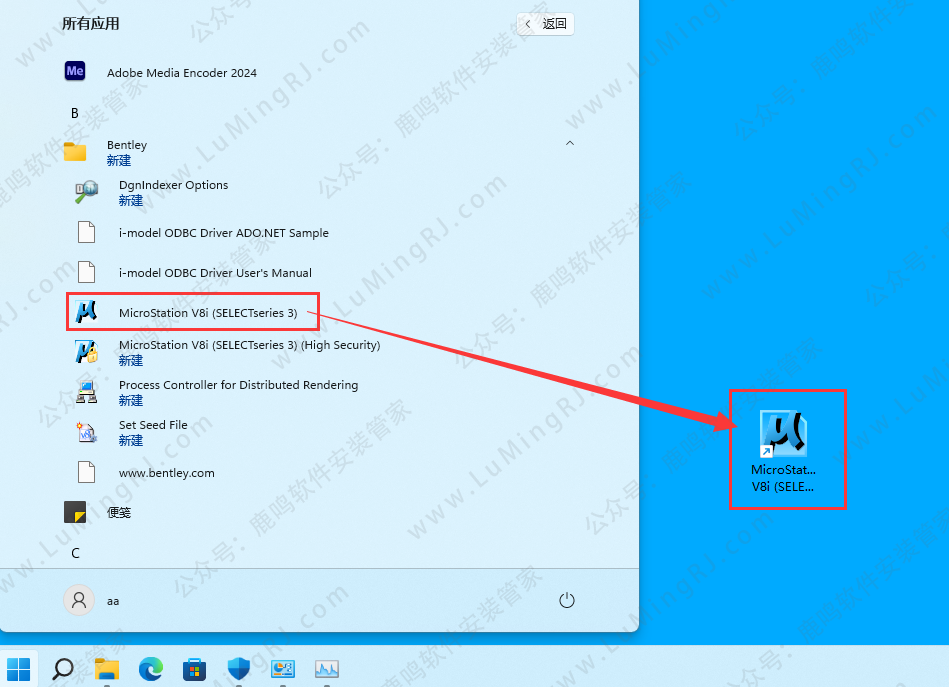Open i-model ODBC Driver ADO.NET Sample
Image resolution: width=949 pixels, height=687 pixels.
point(223,233)
